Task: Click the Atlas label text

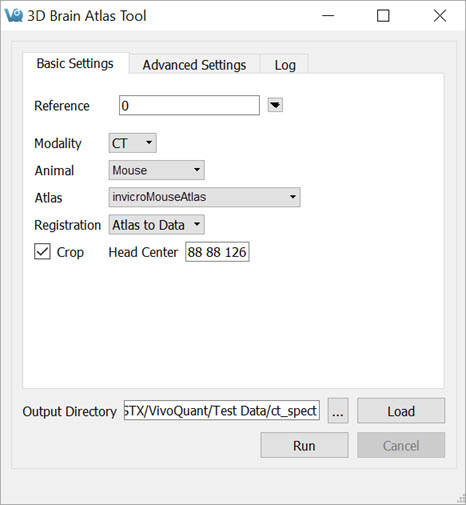Action: (48, 198)
